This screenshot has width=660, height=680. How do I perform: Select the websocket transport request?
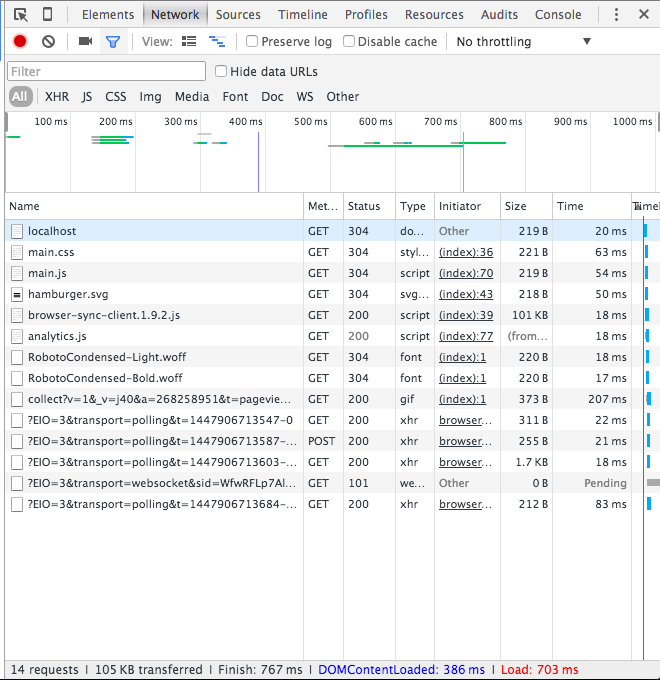point(333,484)
